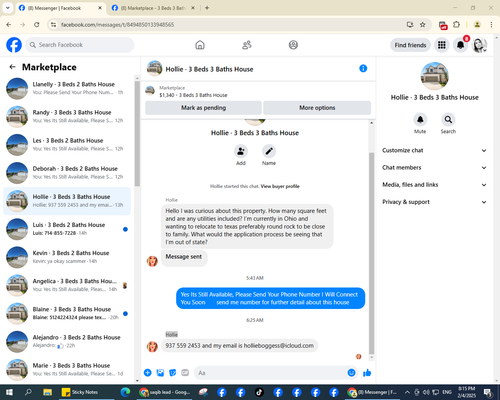Open Angelica - 3 Beds 3 Baths conversation
Viewport: 500px width, 400px height.
click(68, 285)
